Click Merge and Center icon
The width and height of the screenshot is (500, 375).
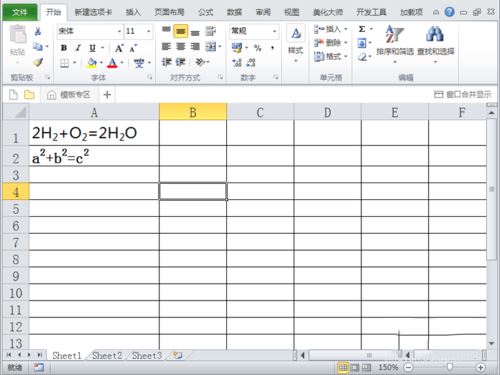pos(211,47)
